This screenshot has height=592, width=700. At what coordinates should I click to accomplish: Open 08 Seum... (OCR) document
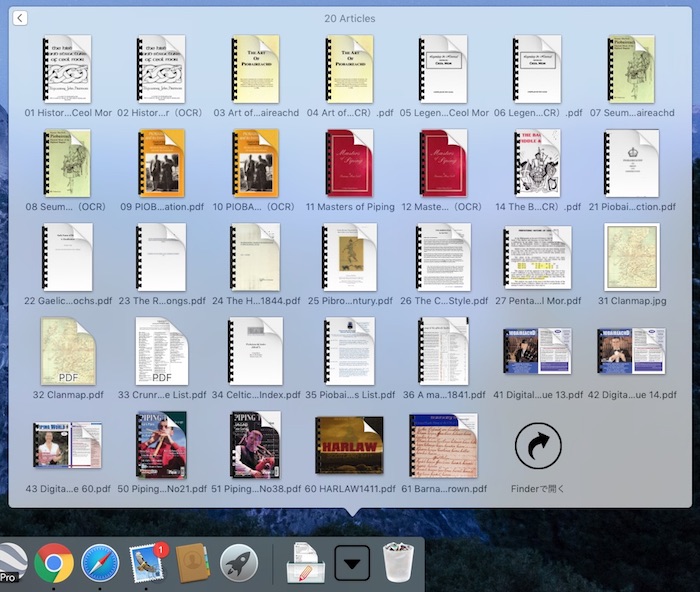67,163
